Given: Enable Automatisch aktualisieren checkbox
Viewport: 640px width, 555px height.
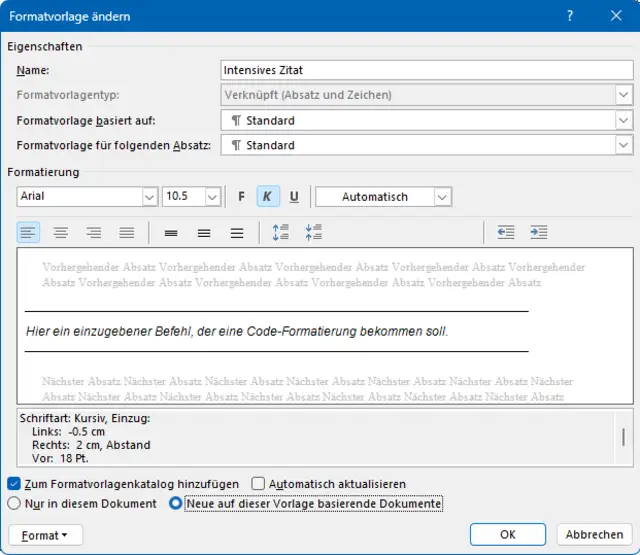Looking at the screenshot, I should coord(258,484).
